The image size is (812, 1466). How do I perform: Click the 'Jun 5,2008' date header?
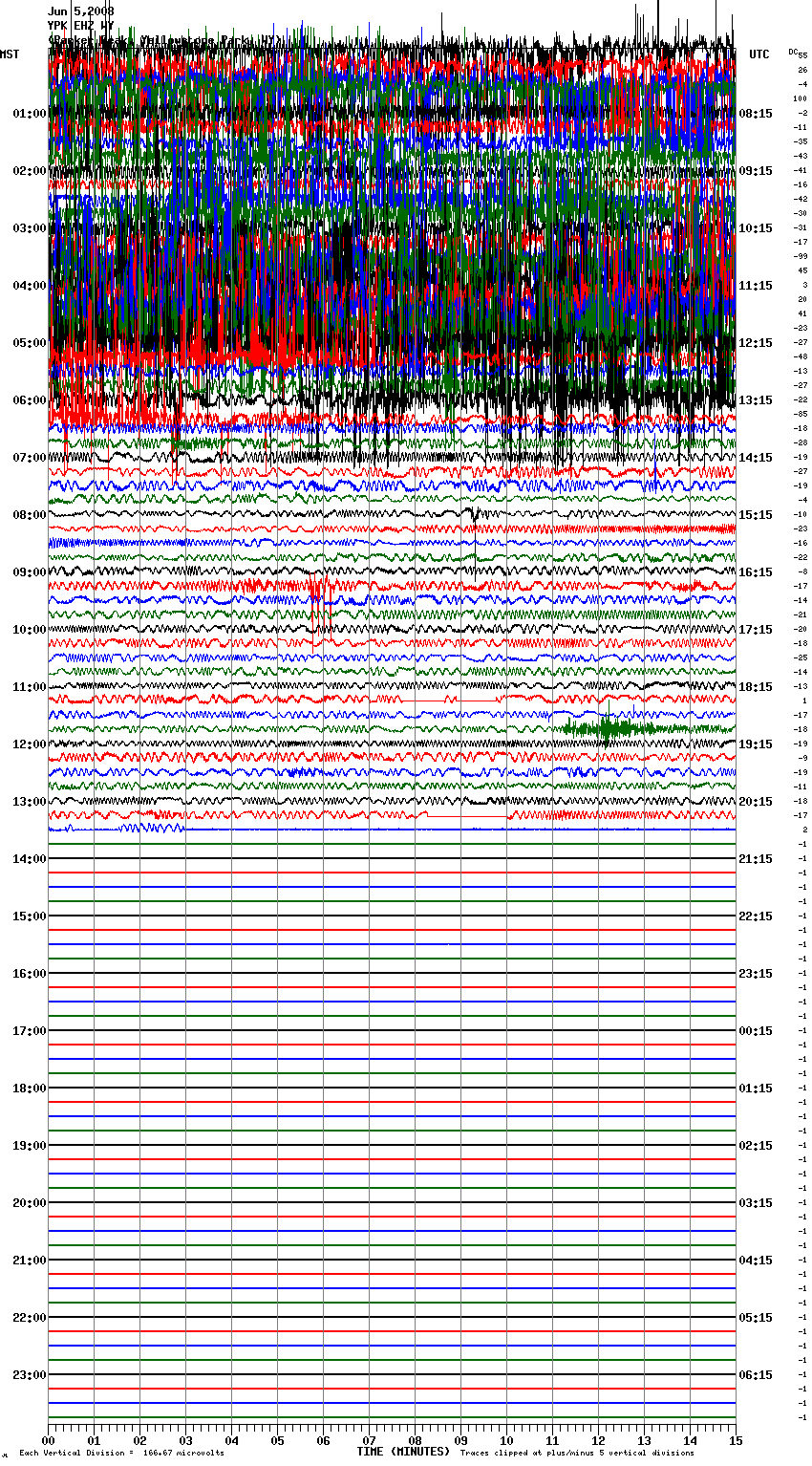pyautogui.click(x=81, y=11)
